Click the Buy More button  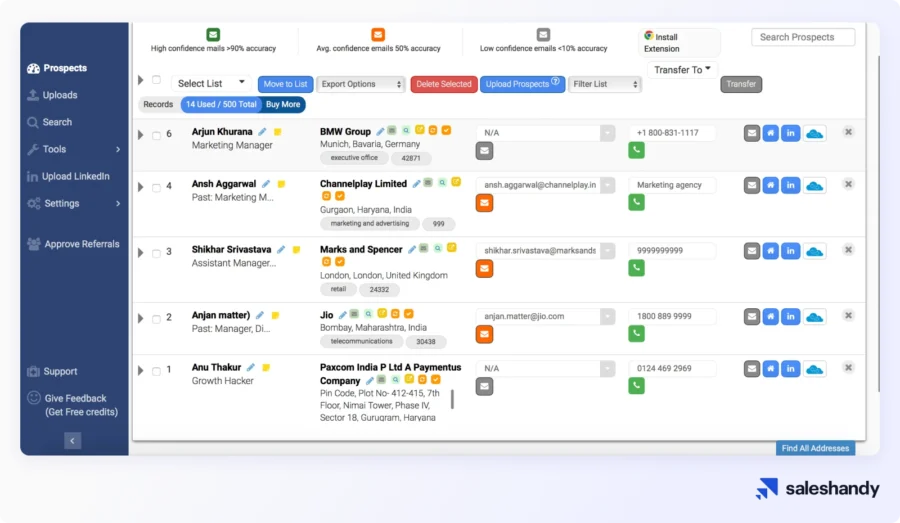(x=283, y=104)
